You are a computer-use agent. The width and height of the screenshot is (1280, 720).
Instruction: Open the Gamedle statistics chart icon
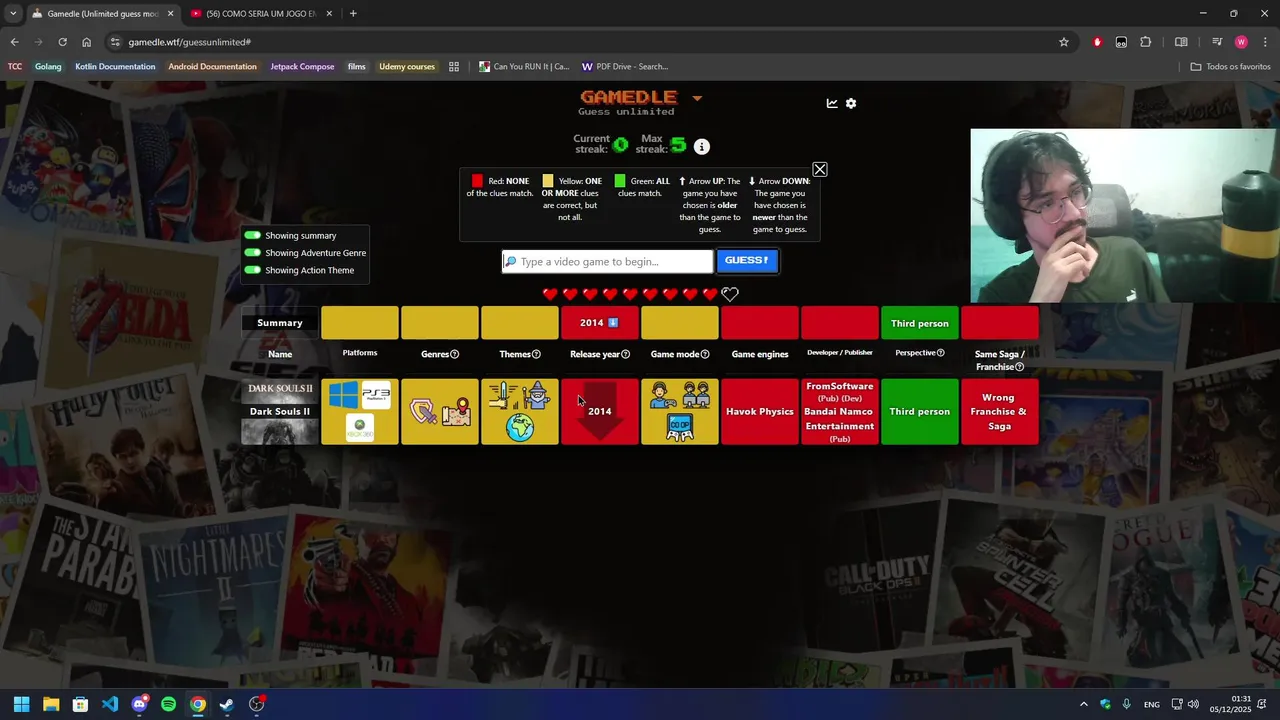pyautogui.click(x=832, y=103)
